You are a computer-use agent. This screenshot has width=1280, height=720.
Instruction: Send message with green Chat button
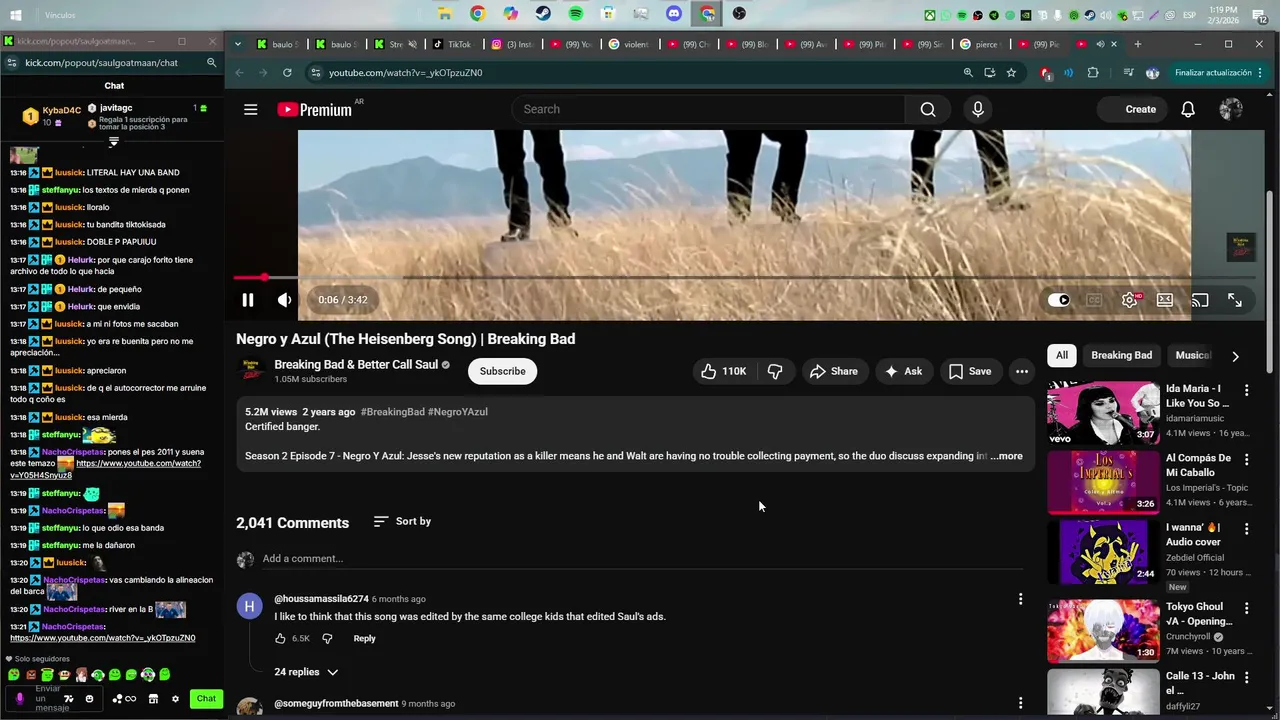(206, 699)
